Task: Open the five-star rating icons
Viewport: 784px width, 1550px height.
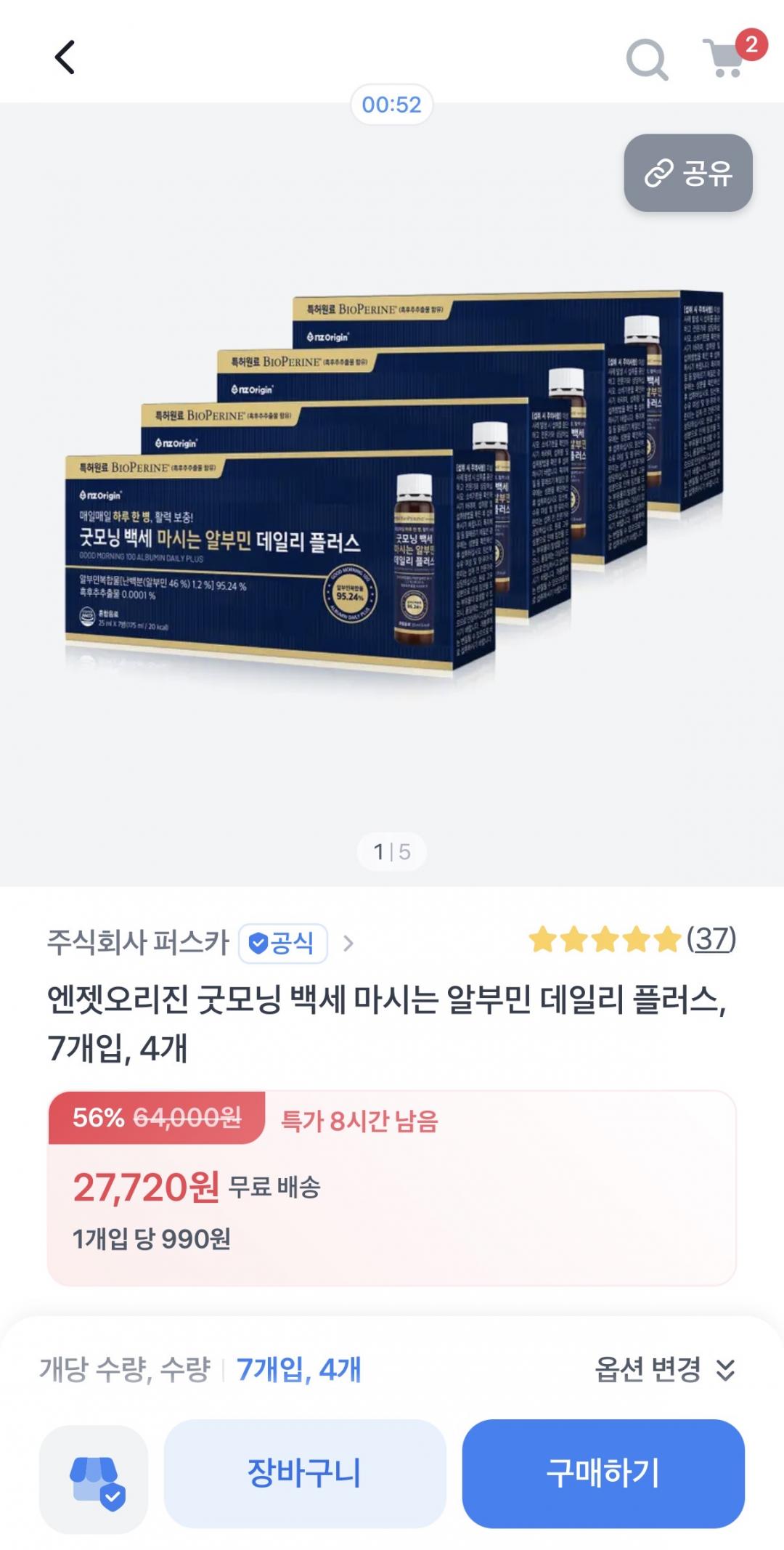Action: (x=604, y=940)
